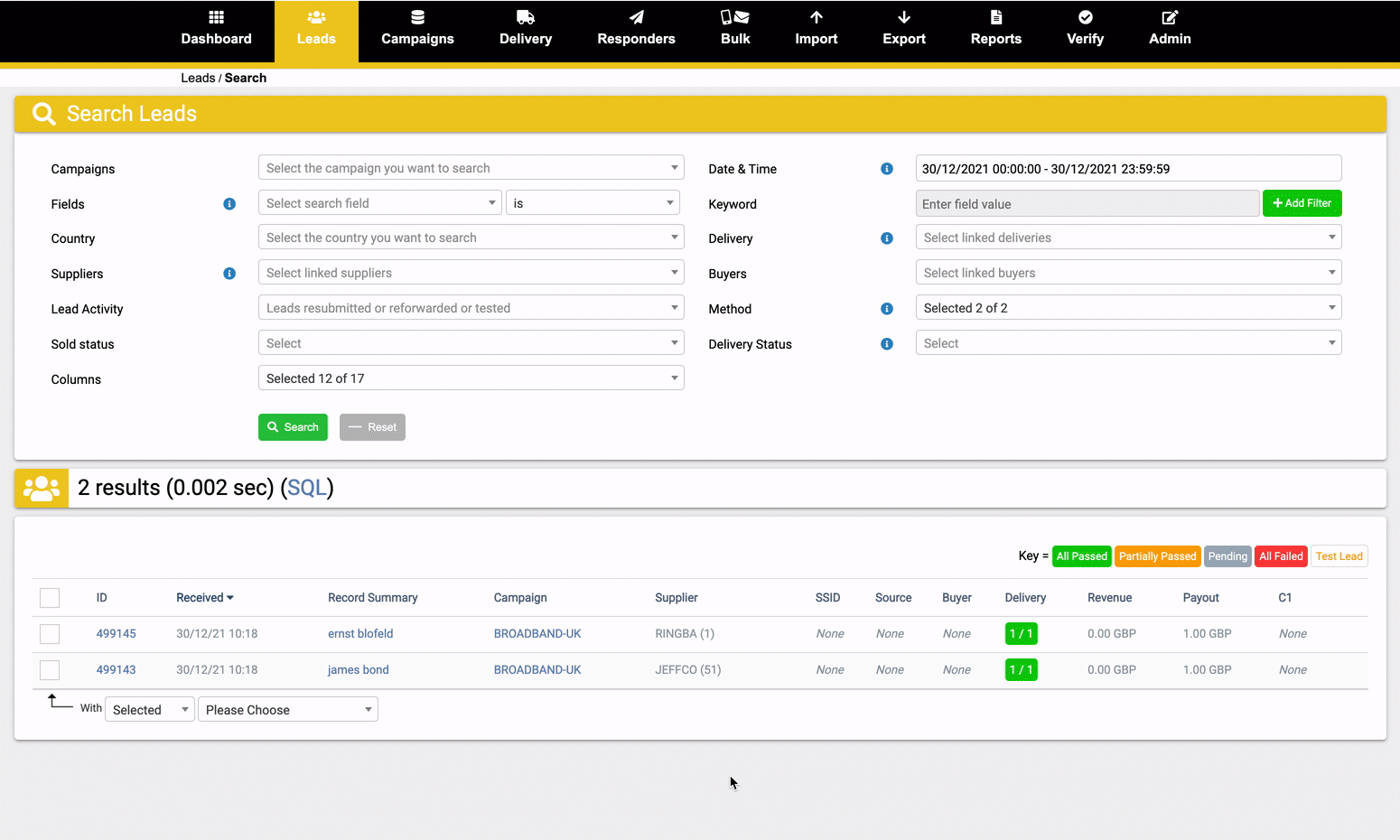Open the Campaigns database icon

point(417,17)
